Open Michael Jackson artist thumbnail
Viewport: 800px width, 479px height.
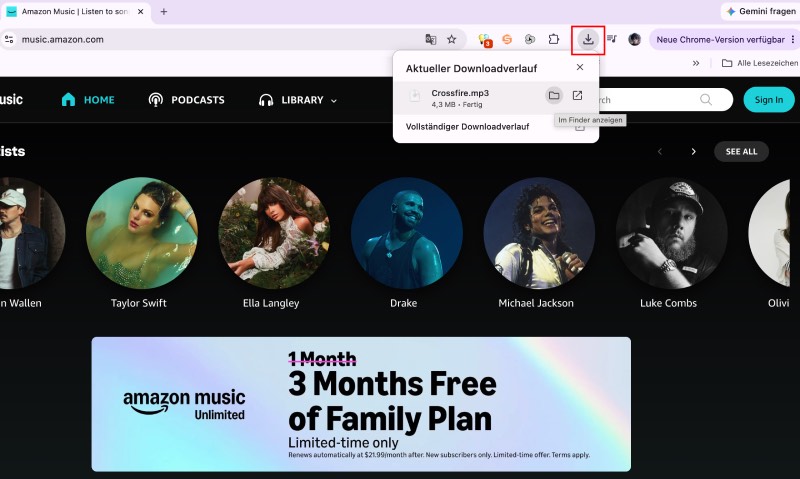[539, 233]
